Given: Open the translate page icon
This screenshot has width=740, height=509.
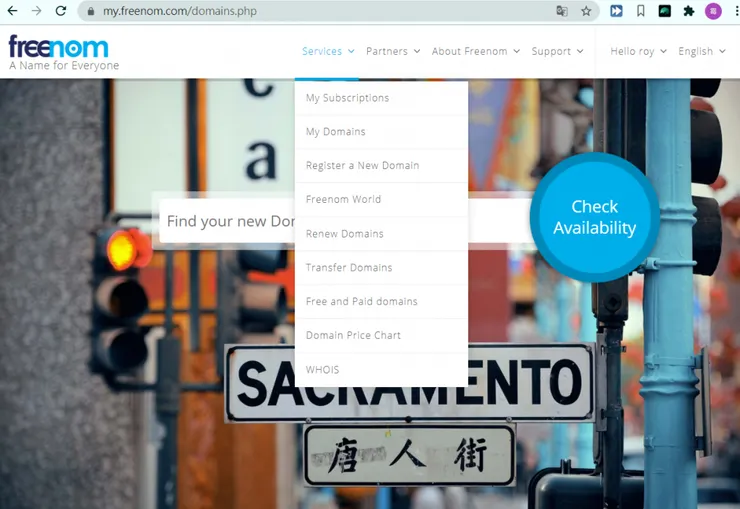Looking at the screenshot, I should coord(562,11).
